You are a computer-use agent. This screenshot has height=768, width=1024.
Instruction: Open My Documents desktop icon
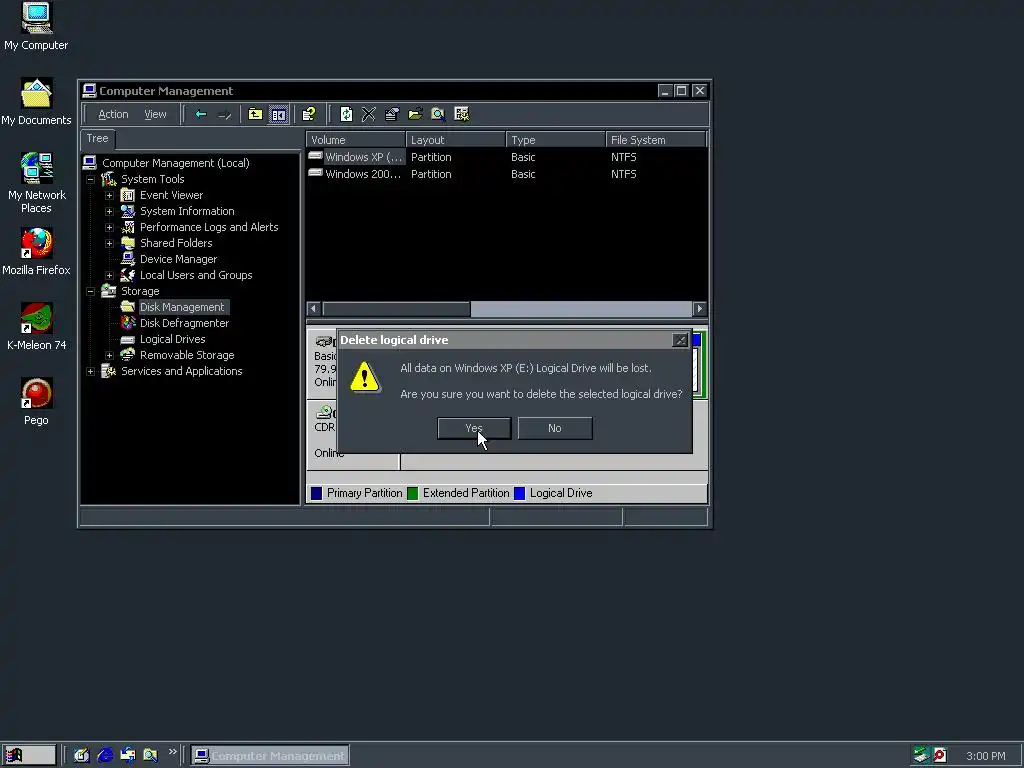pos(36,102)
